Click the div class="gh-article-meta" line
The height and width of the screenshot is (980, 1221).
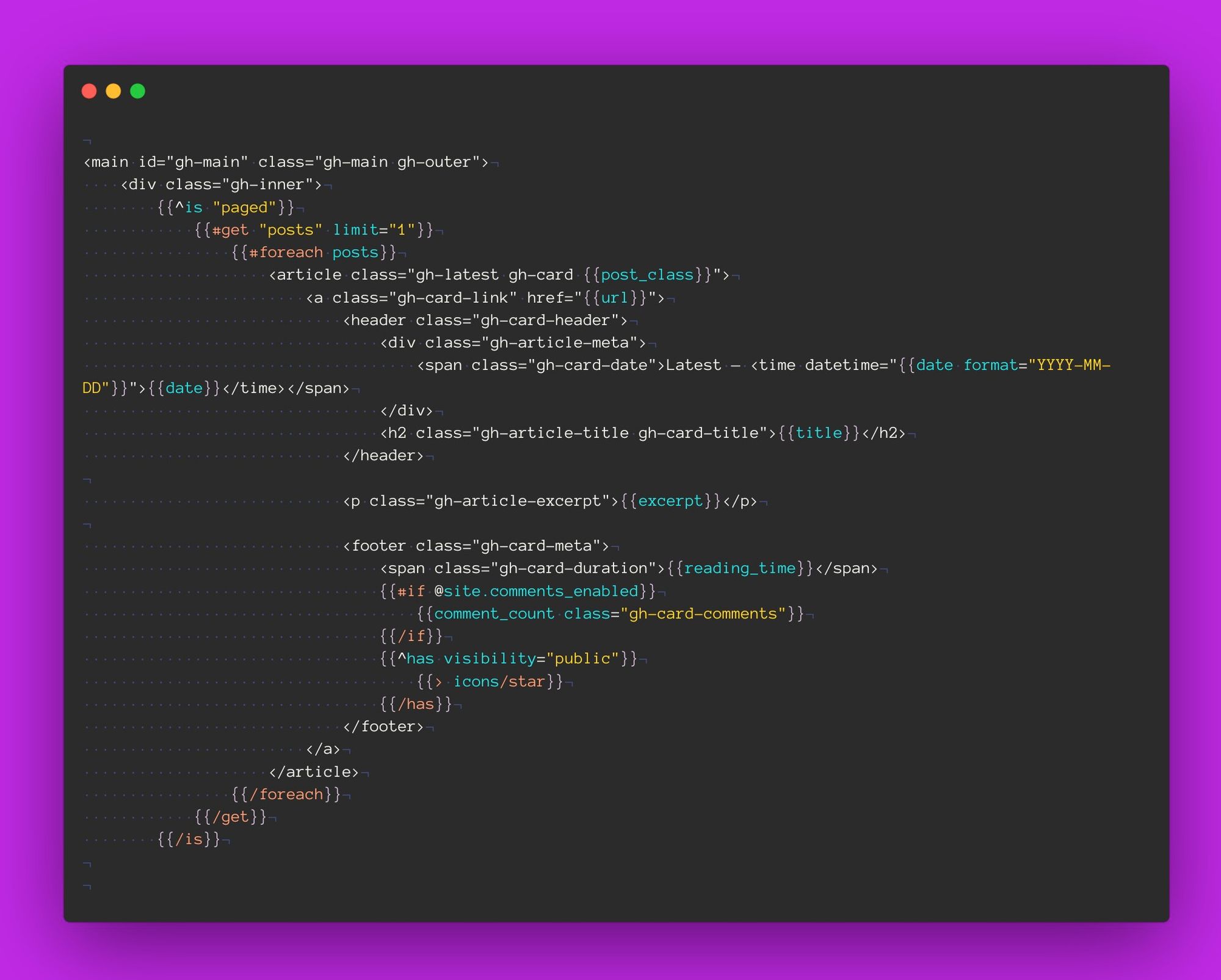pyautogui.click(x=513, y=343)
